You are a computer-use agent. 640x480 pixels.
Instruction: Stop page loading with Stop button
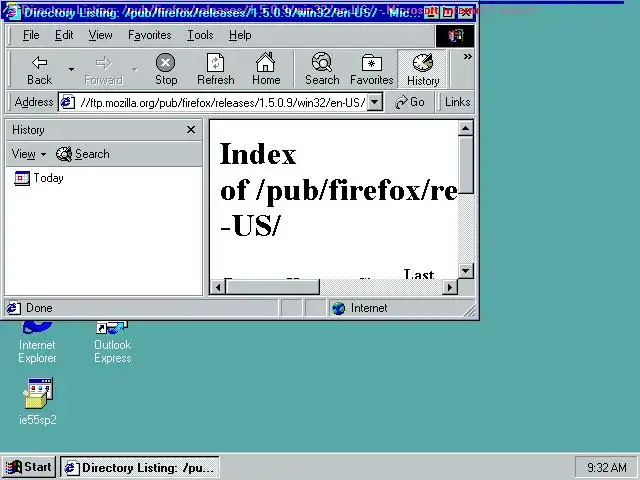(166, 69)
